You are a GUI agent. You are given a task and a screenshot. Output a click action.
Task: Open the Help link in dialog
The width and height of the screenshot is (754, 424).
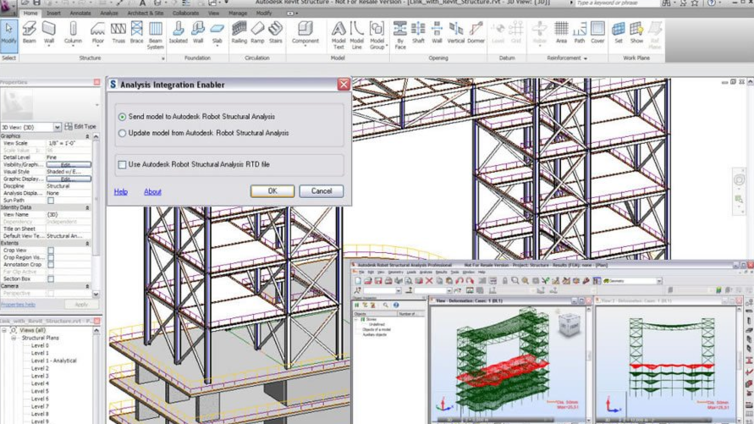click(x=121, y=191)
